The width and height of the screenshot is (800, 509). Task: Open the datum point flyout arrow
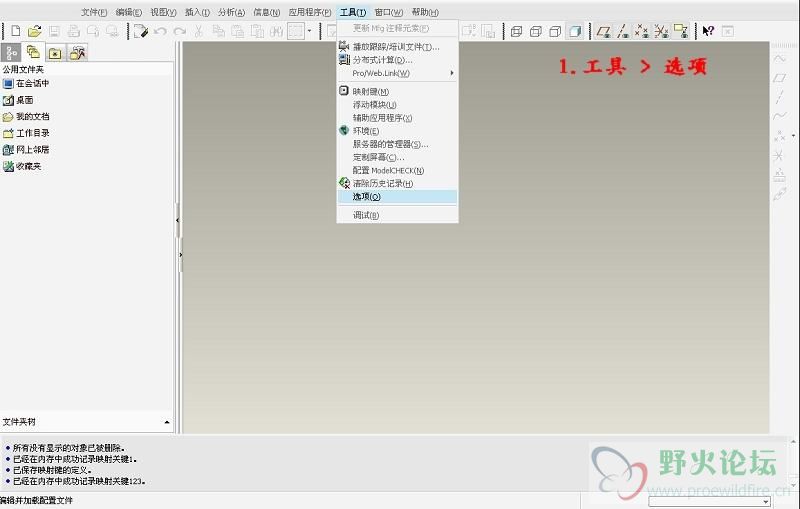793,136
